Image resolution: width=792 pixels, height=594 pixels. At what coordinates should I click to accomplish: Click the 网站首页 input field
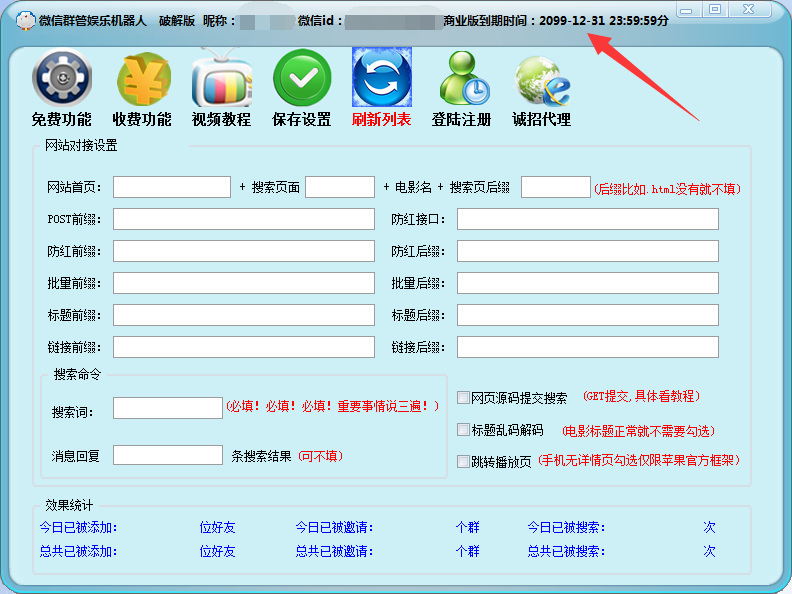(172, 187)
